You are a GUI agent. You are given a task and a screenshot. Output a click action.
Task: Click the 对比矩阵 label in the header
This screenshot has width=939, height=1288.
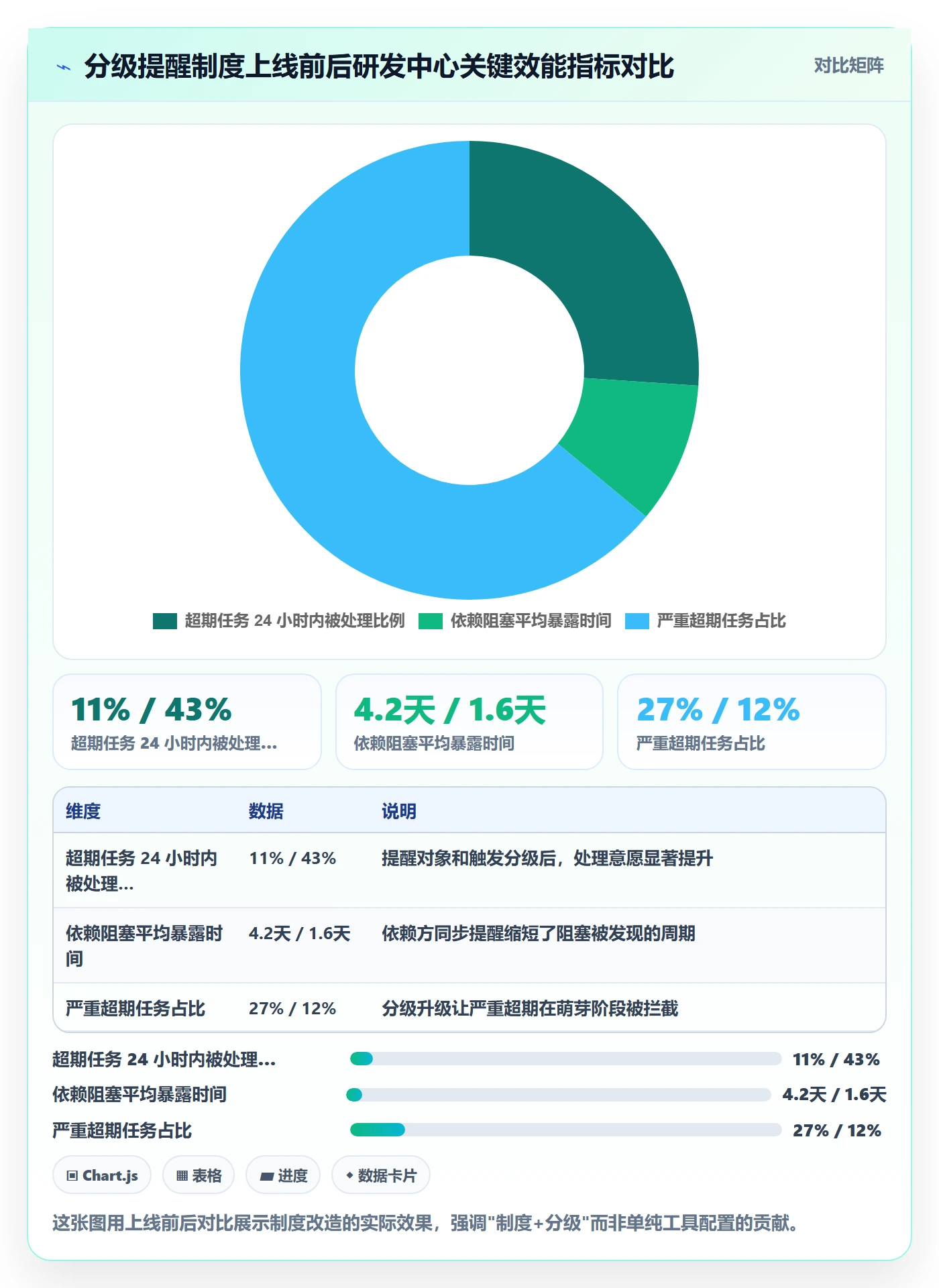point(848,66)
